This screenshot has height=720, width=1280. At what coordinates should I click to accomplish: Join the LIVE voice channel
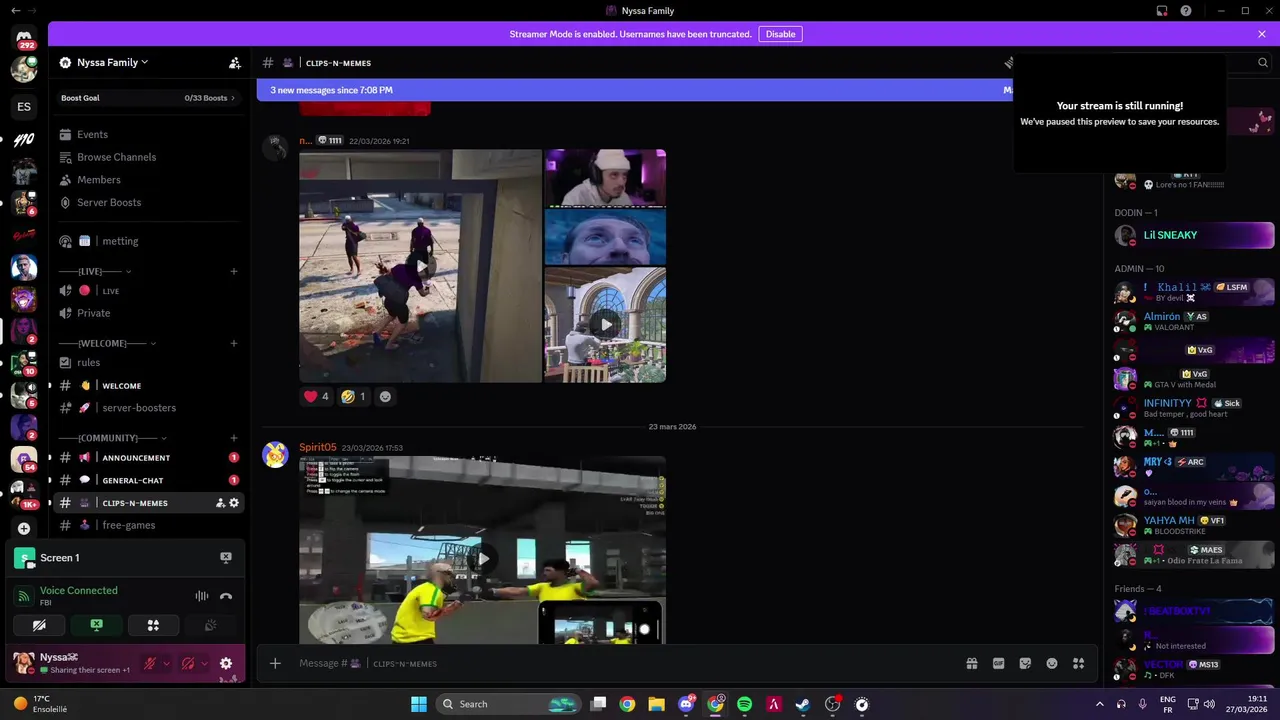point(148,291)
